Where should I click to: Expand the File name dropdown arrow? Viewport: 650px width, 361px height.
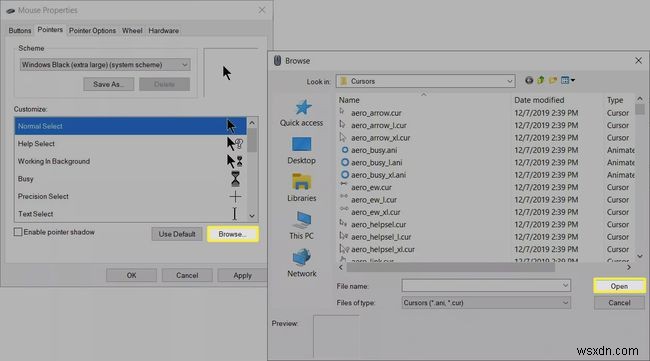[x=565, y=286]
